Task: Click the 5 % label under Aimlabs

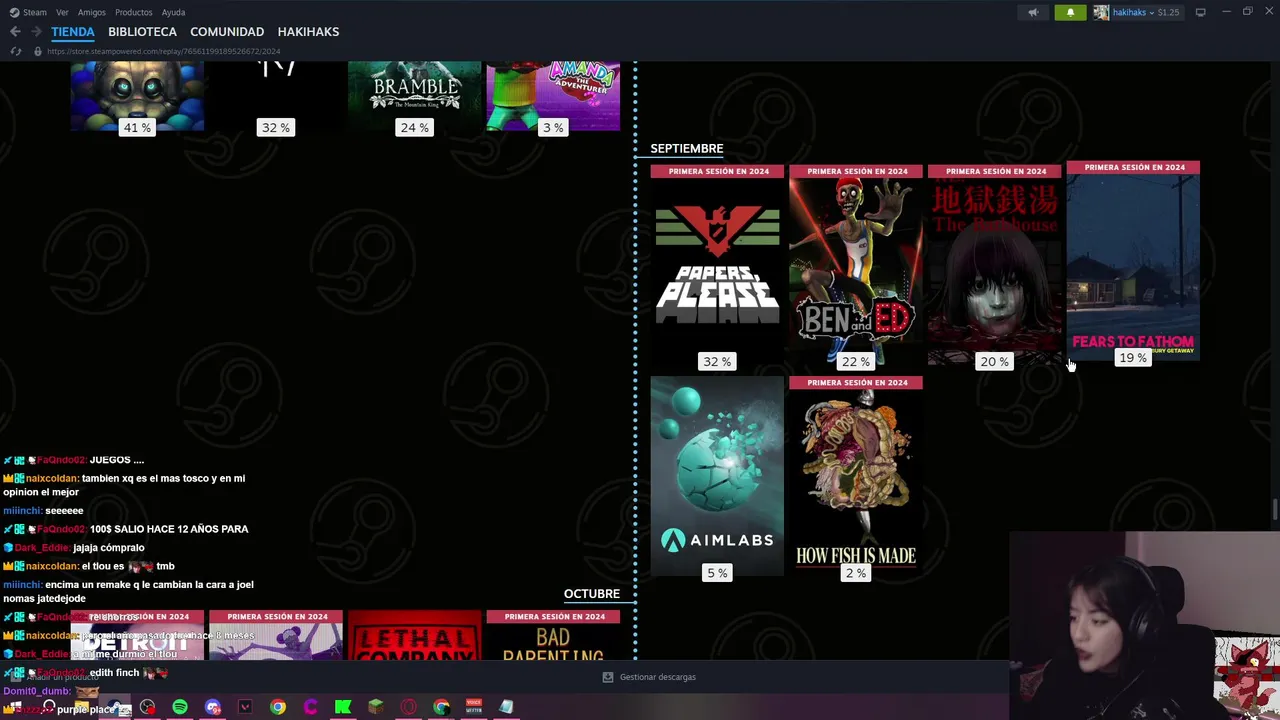Action: coord(717,573)
